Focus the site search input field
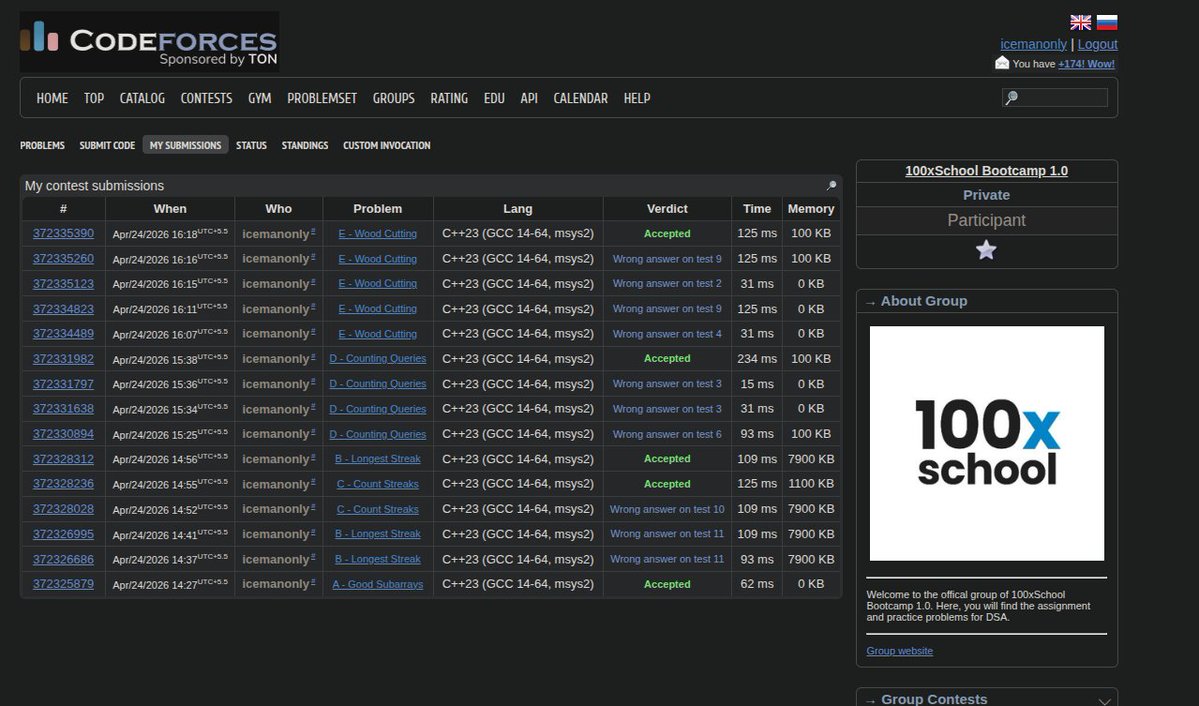This screenshot has width=1199, height=706. pyautogui.click(x=1054, y=98)
